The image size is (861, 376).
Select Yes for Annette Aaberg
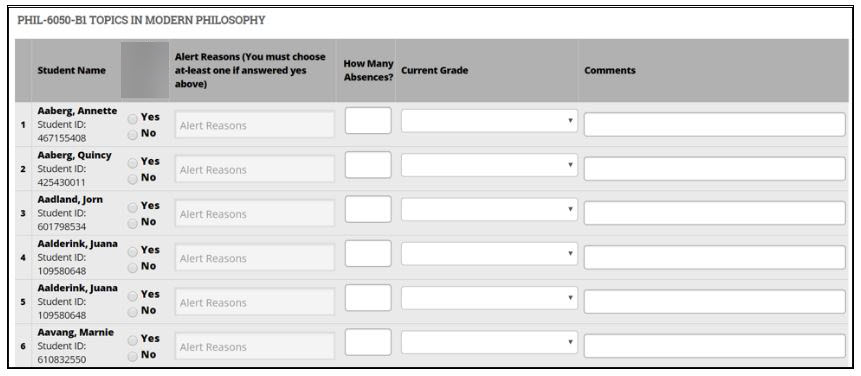tap(133, 119)
